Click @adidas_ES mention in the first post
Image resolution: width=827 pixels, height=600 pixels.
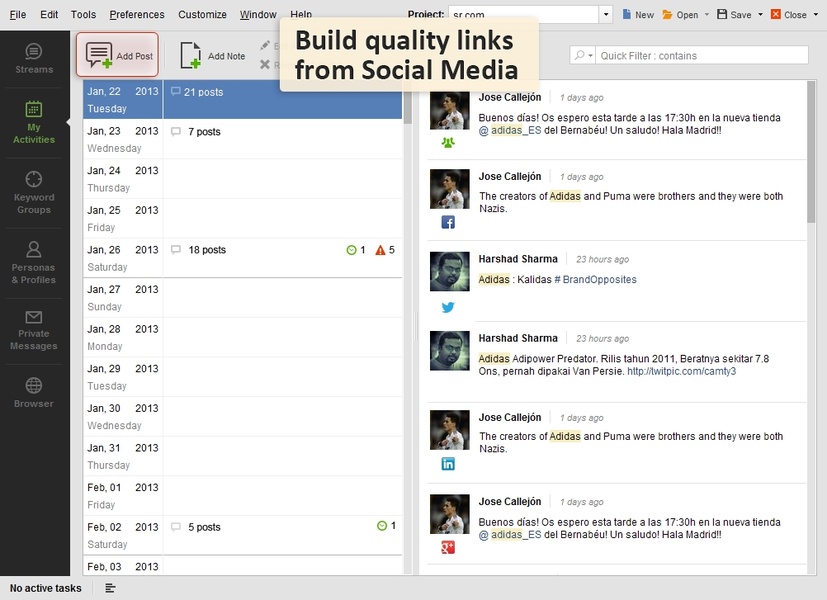click(509, 130)
